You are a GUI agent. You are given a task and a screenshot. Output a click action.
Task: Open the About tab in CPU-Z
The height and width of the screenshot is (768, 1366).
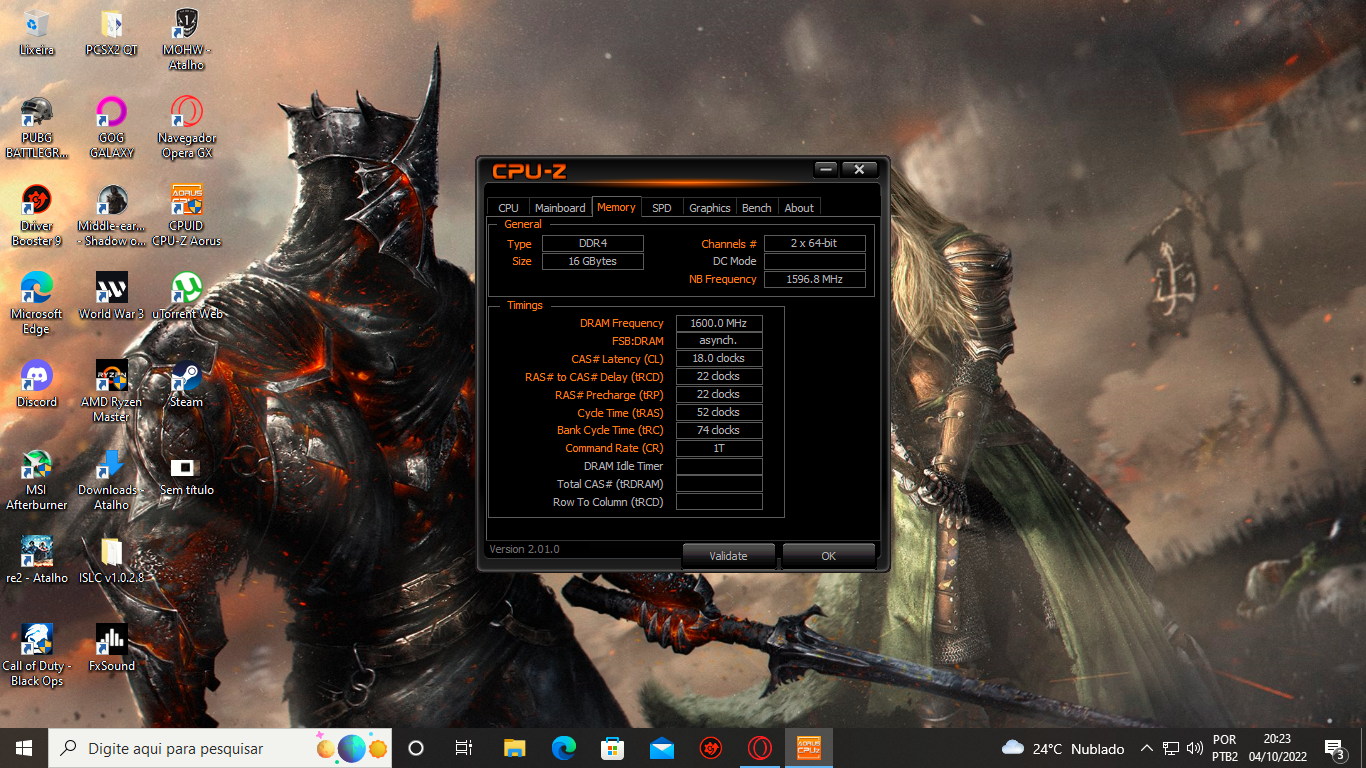(799, 208)
